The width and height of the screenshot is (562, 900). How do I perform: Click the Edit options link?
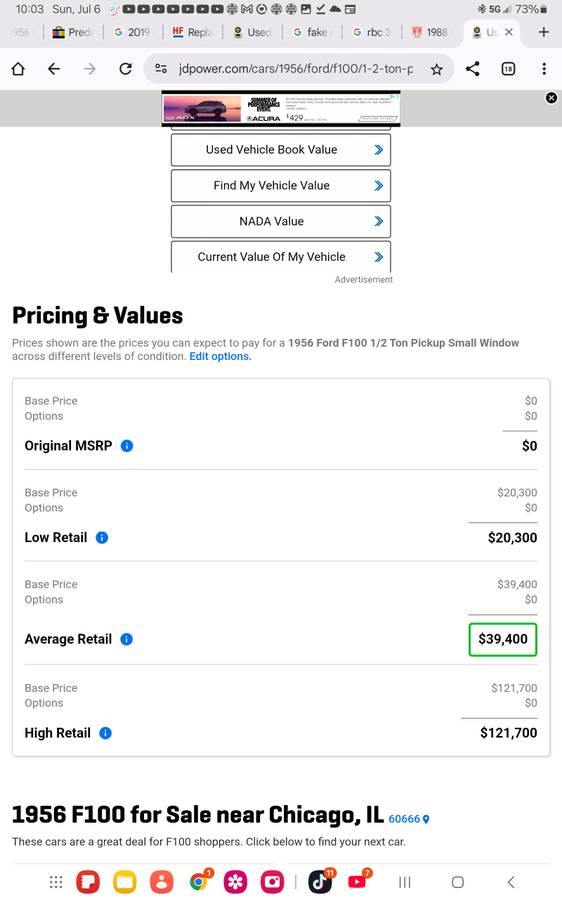(x=220, y=356)
